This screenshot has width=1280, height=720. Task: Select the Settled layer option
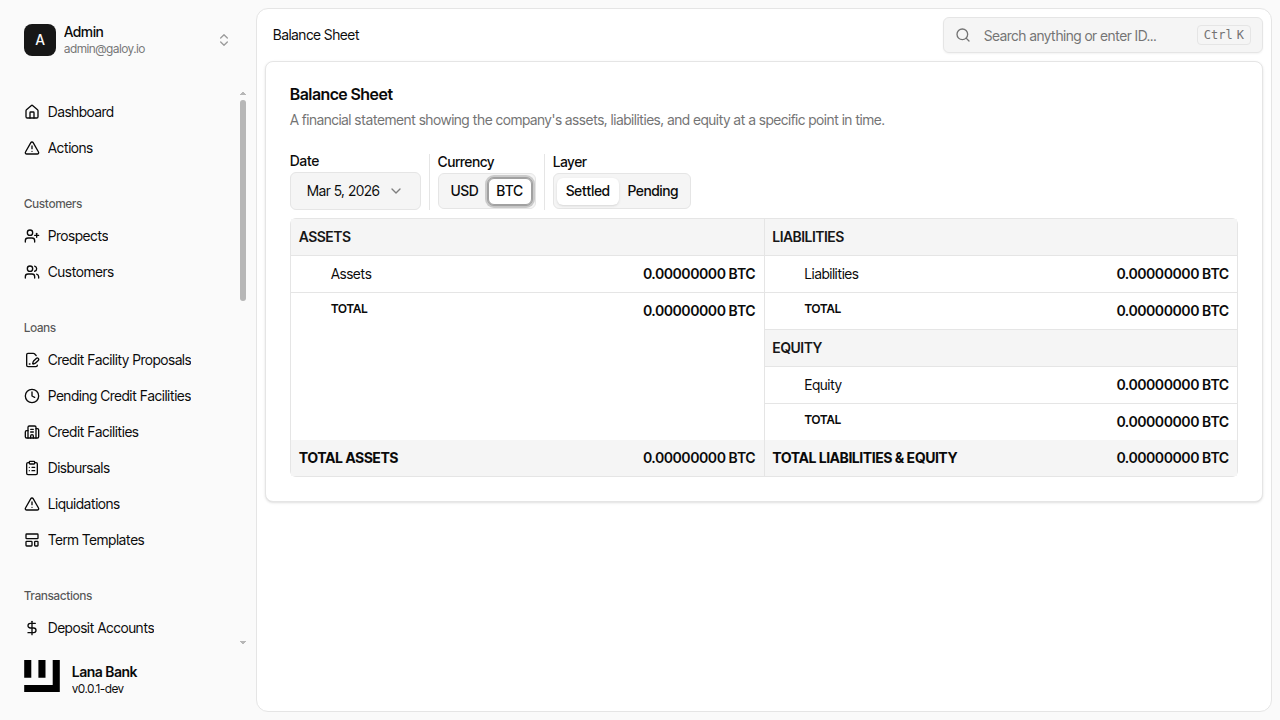pyautogui.click(x=587, y=191)
